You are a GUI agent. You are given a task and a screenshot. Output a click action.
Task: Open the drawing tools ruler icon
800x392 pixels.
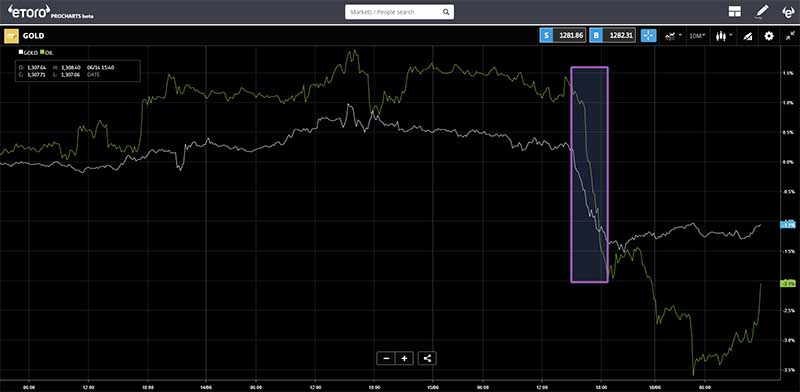(747, 36)
